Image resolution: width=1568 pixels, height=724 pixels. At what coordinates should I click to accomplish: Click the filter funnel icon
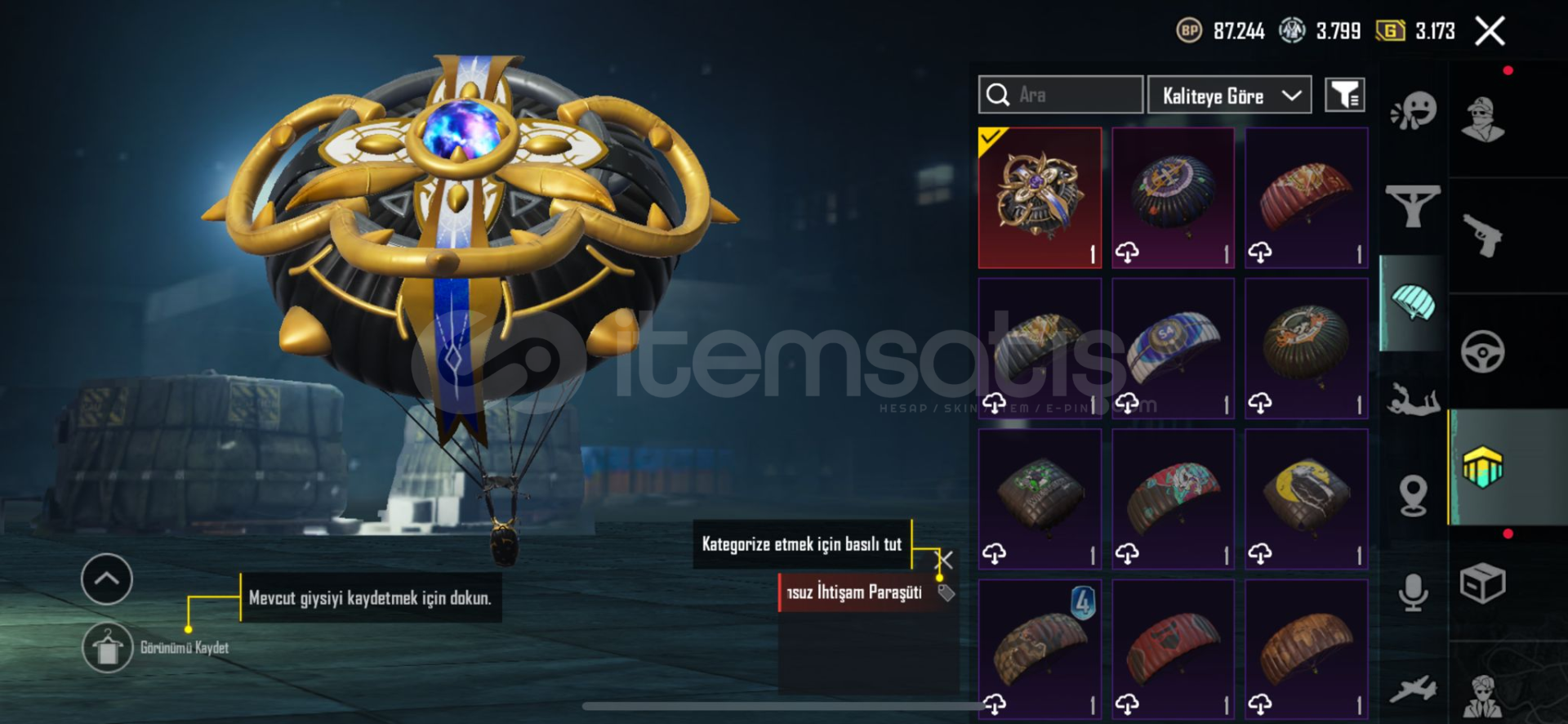point(1344,96)
